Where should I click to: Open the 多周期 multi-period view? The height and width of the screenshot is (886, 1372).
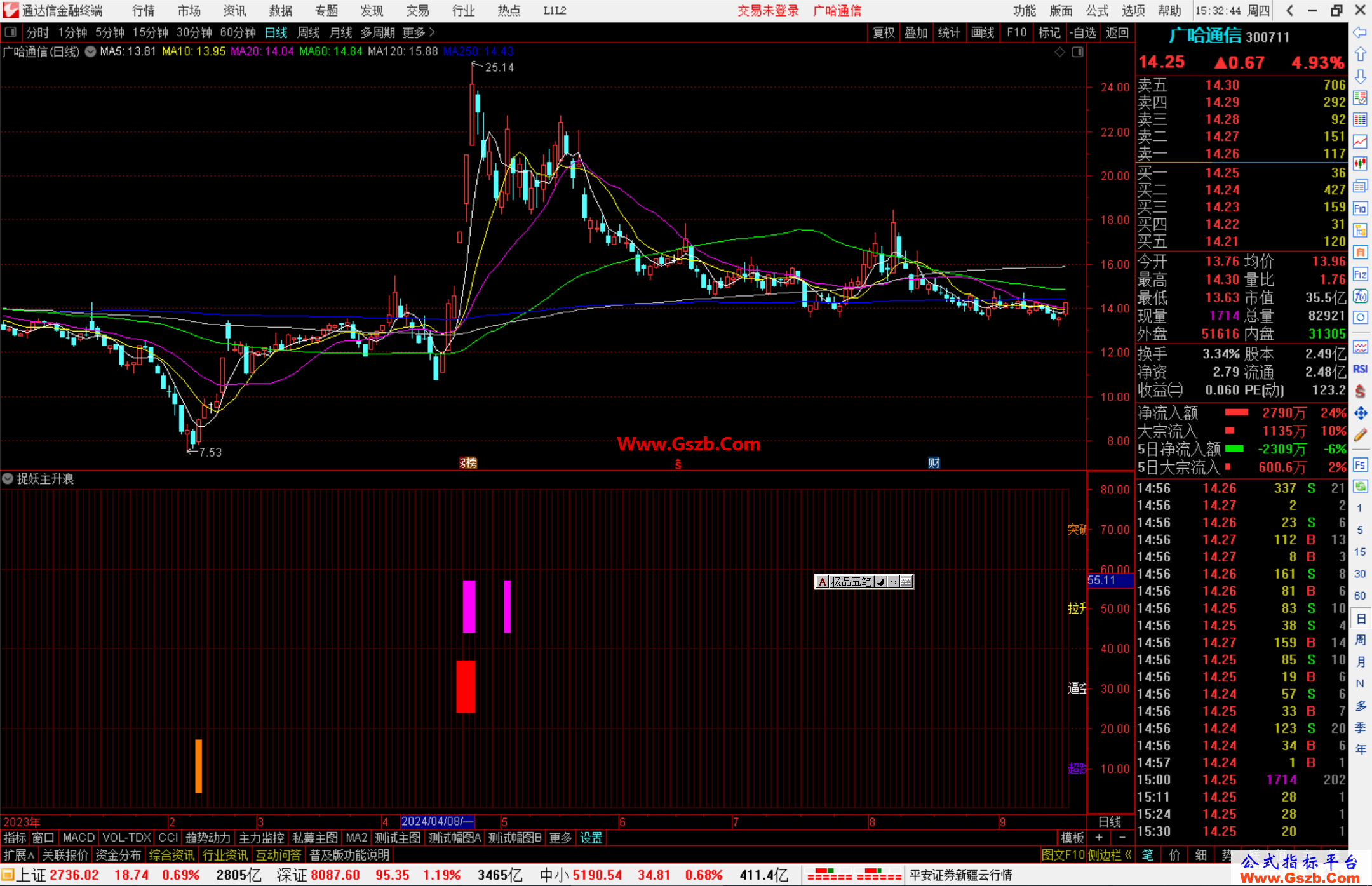click(377, 32)
